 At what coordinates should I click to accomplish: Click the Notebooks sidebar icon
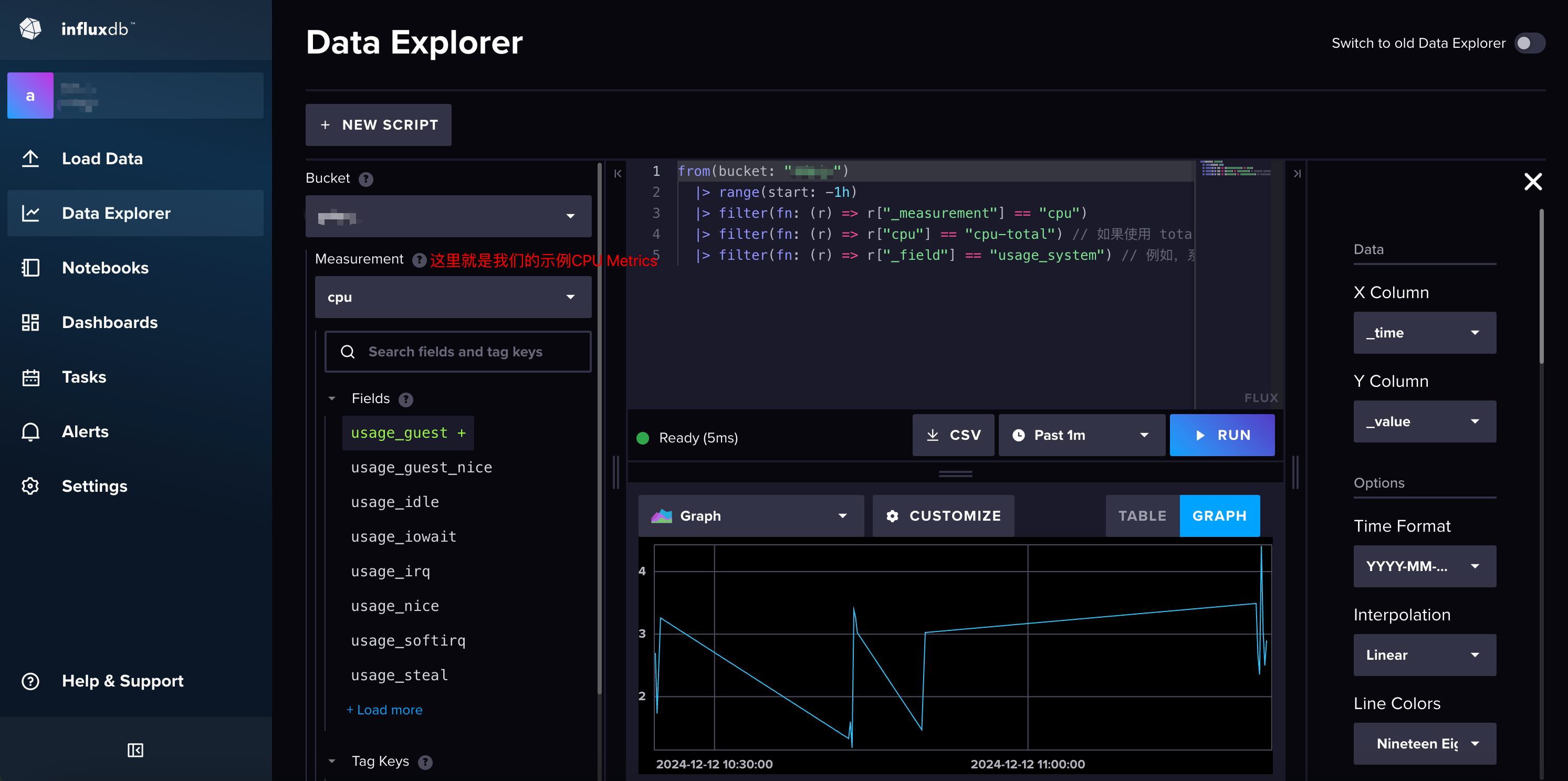30,268
